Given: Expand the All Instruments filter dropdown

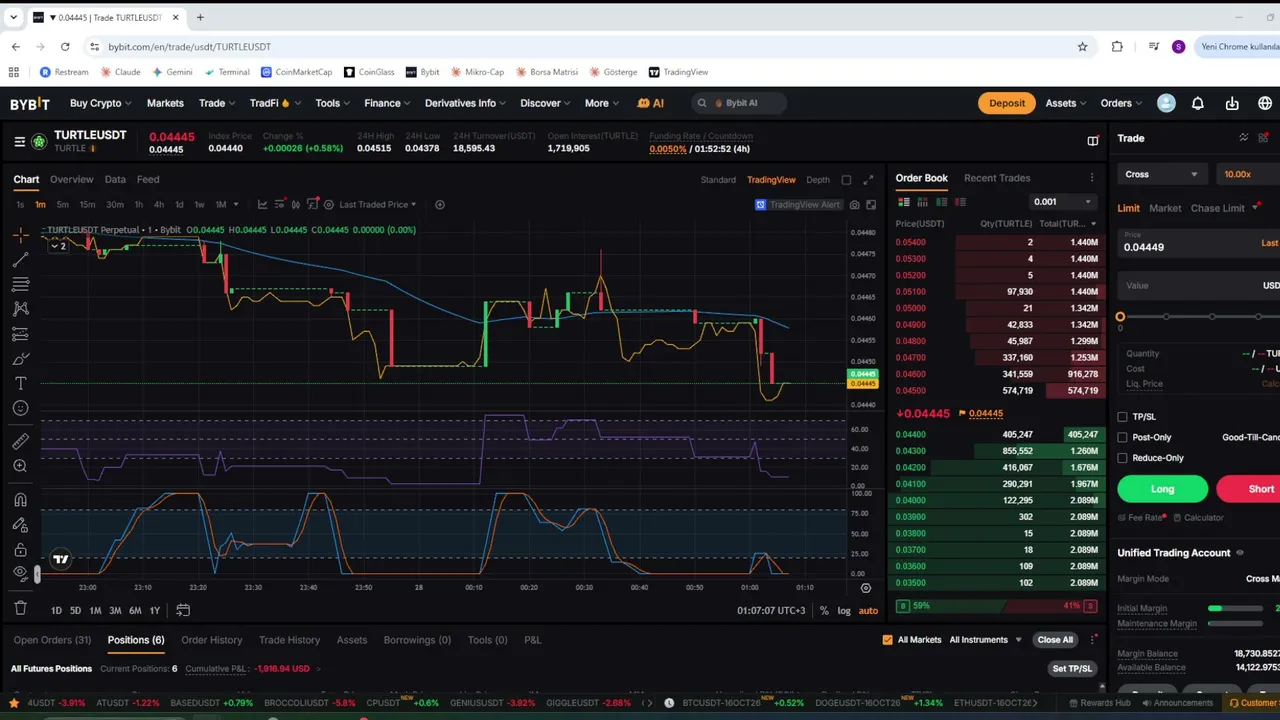Looking at the screenshot, I should point(985,640).
